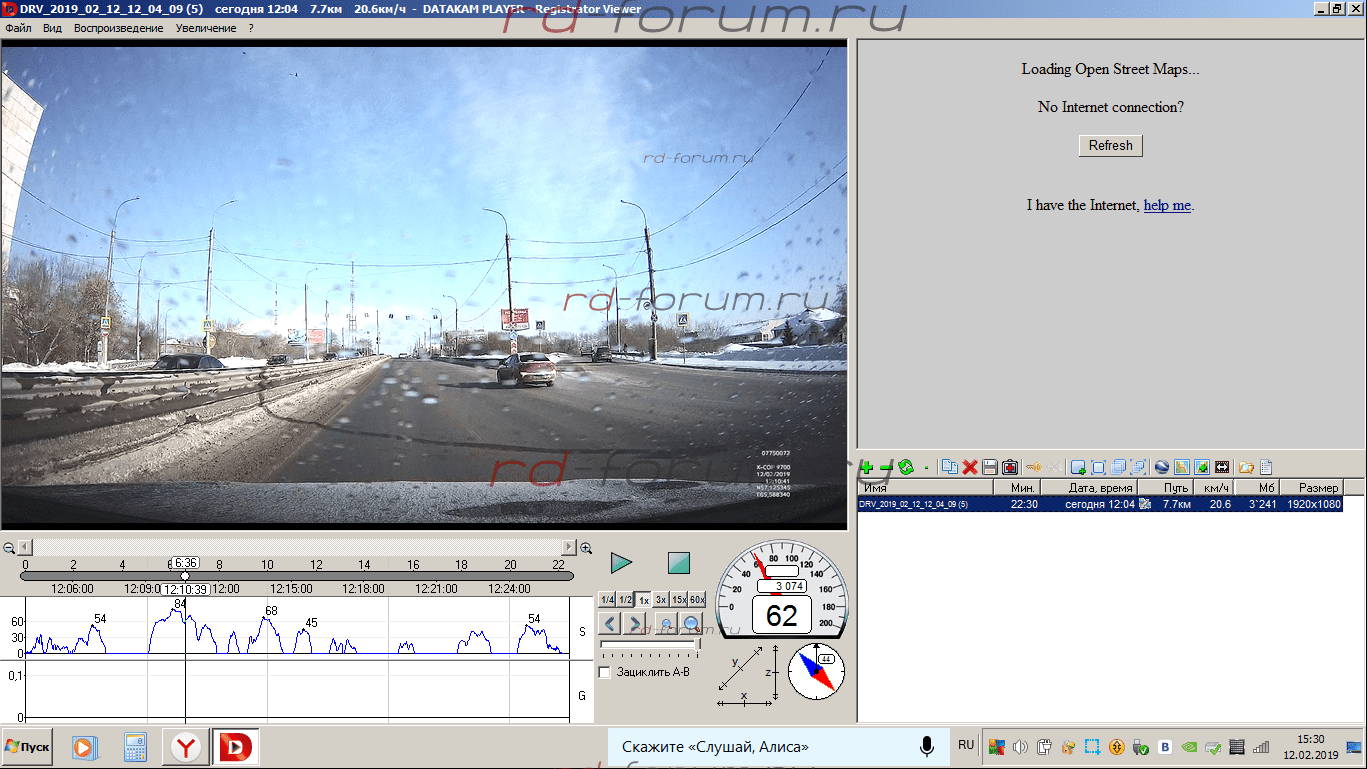Open the Воспроизведение menu

click(118, 28)
